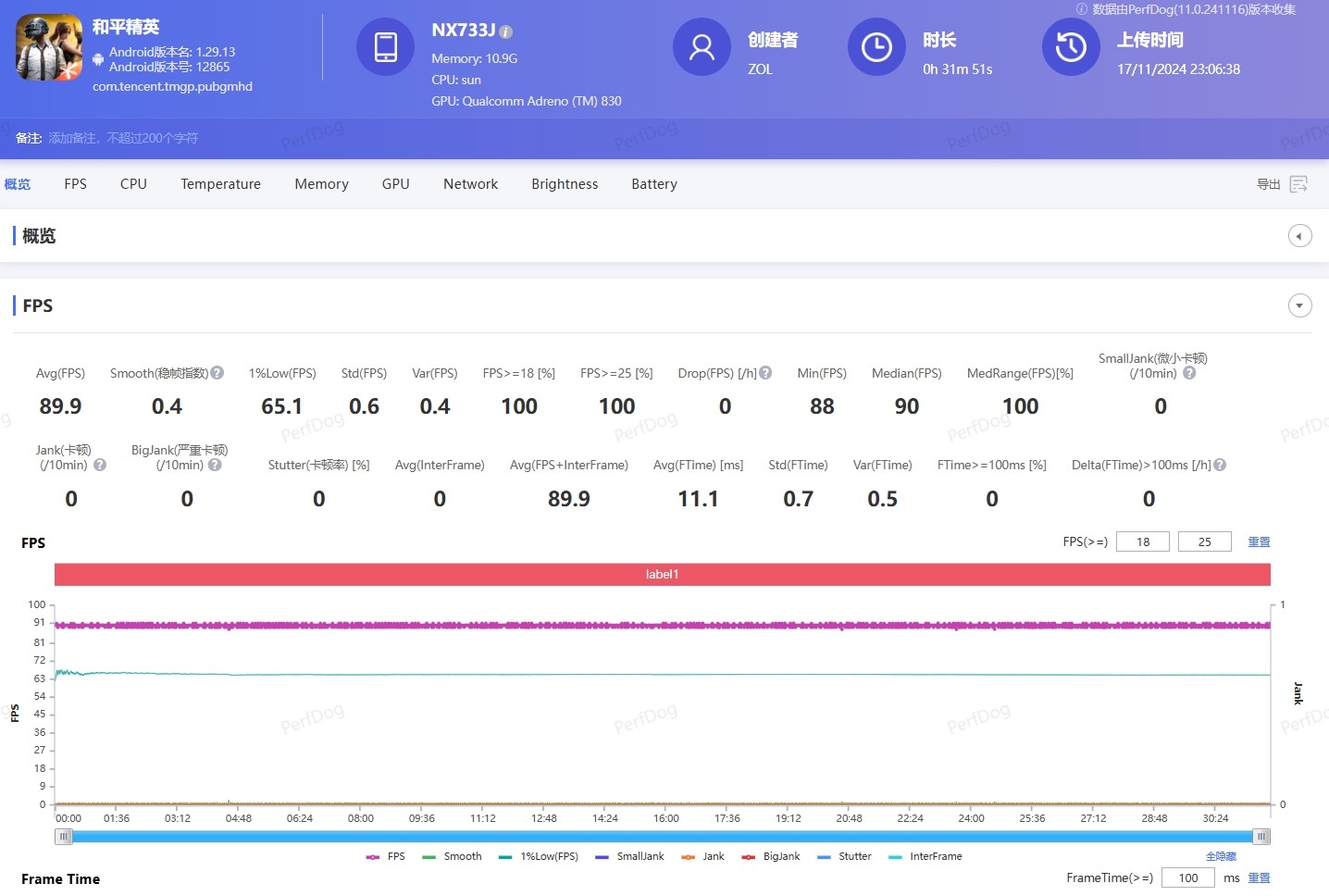The image size is (1329, 896).
Task: Reset FrameTime threshold with 重置 link
Action: 1259,877
